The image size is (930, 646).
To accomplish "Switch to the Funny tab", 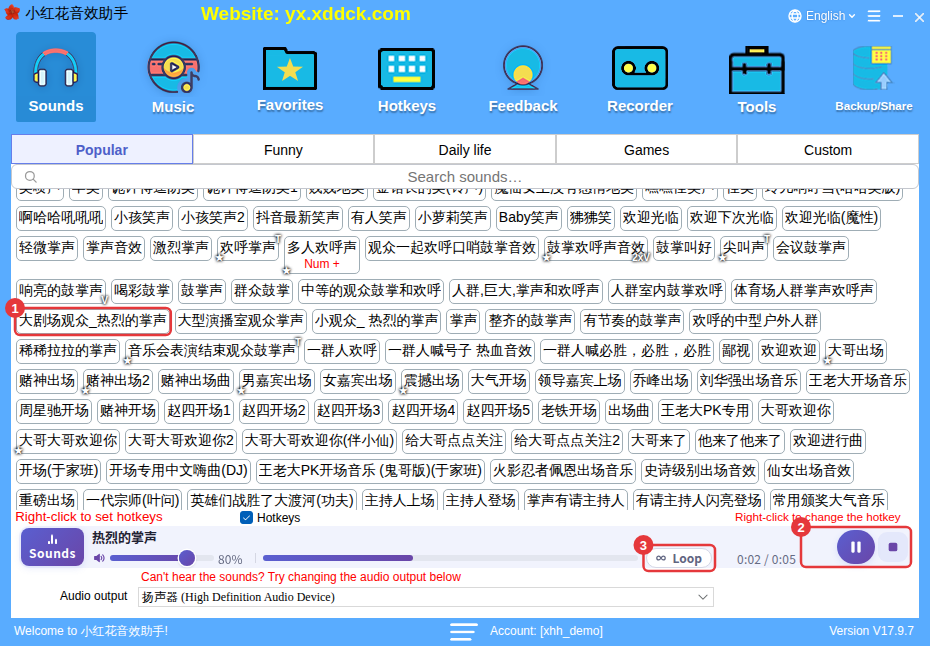I will click(x=283, y=150).
